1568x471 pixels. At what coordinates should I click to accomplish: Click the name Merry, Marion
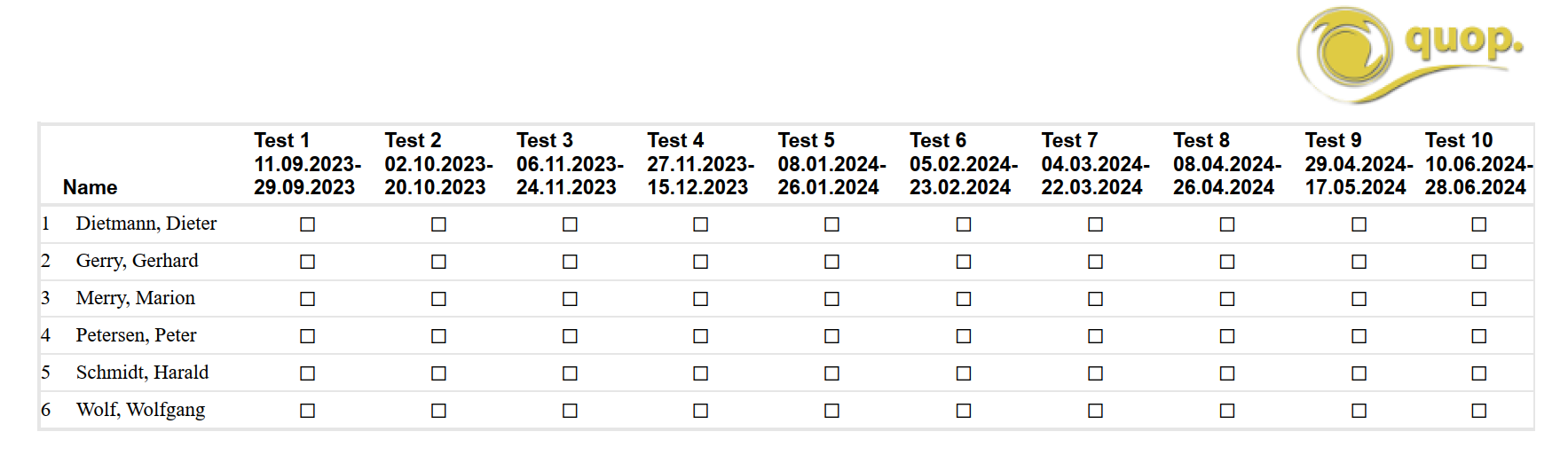click(x=136, y=298)
